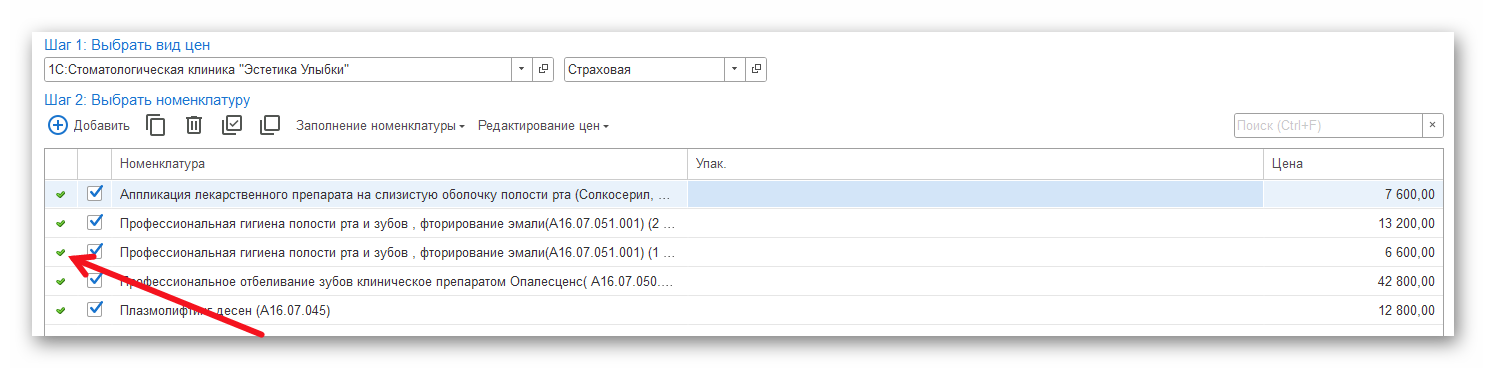Click green status mark of 6 600,00 row
The image size is (1486, 368).
[61, 252]
